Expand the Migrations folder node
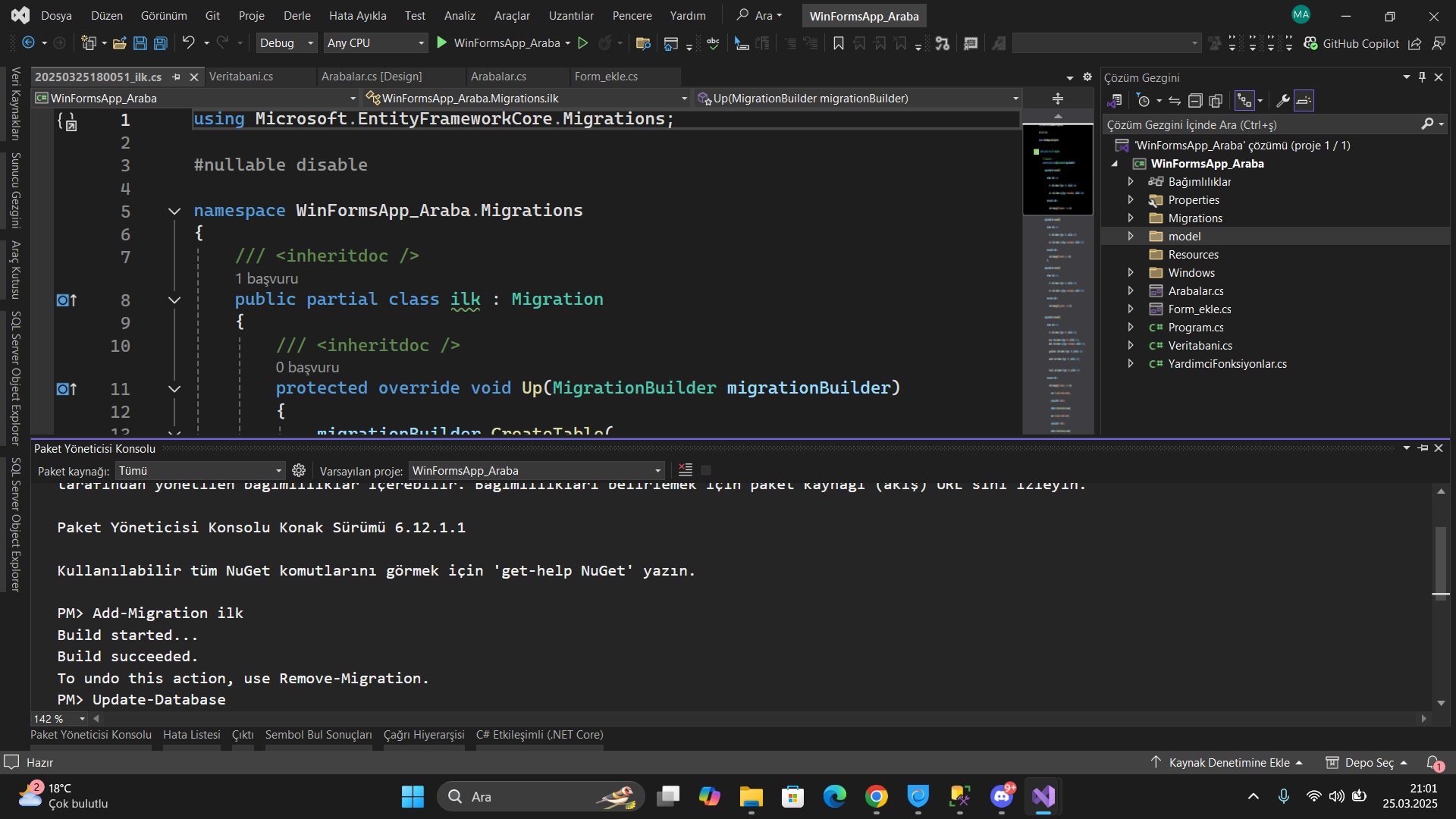Screen dimensions: 1456x819 tap(1131, 218)
